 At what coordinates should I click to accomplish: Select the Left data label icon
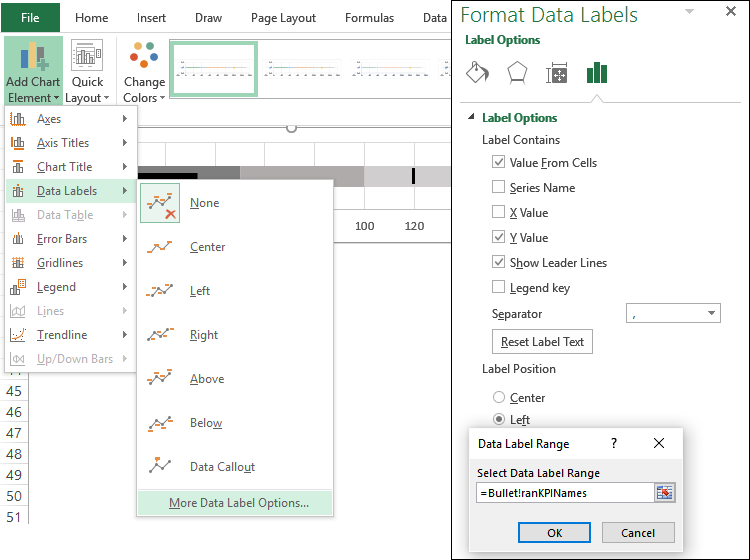tap(160, 291)
